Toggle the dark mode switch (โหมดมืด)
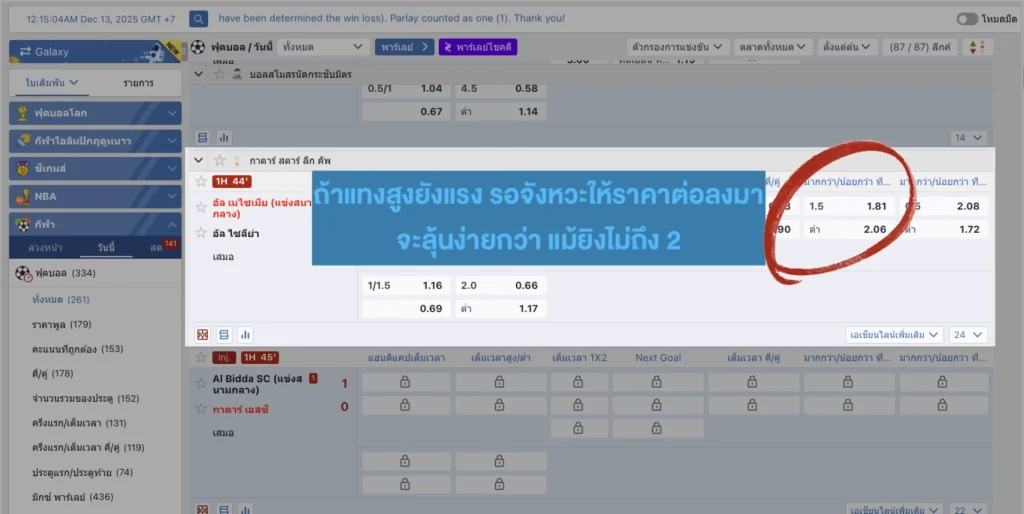This screenshot has height=514, width=1024. coord(967,19)
